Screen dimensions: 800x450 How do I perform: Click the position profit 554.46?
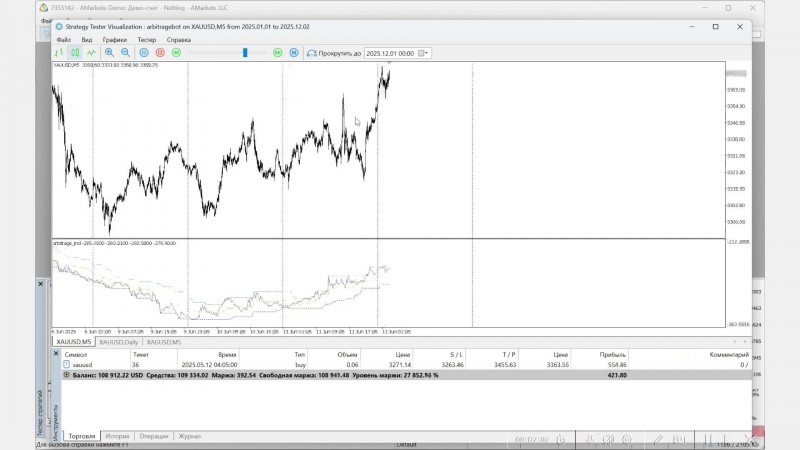coord(617,365)
